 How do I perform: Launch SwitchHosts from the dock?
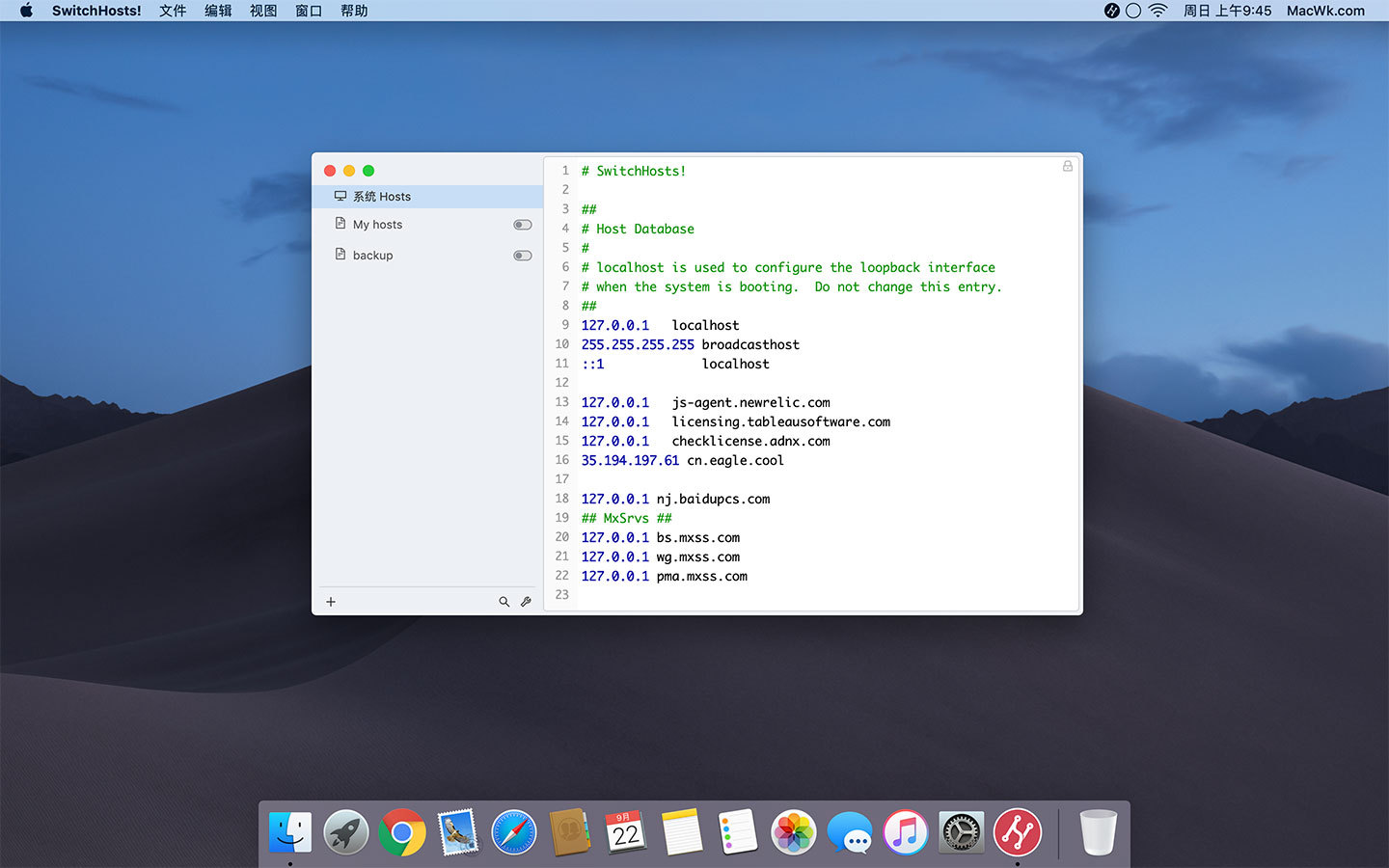pyautogui.click(x=1017, y=832)
